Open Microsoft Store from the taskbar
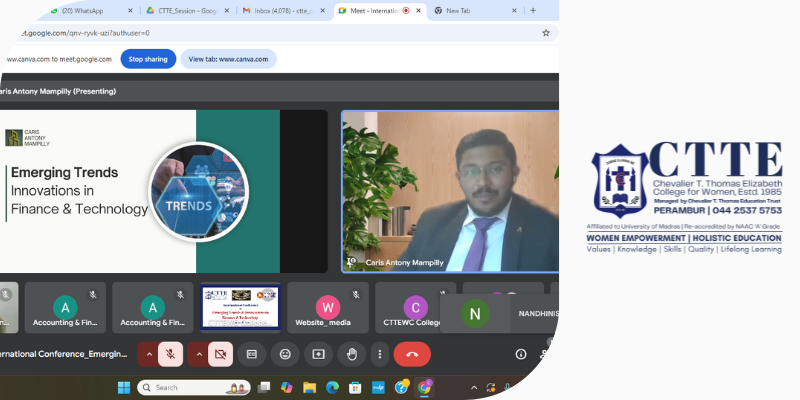 coord(355,388)
